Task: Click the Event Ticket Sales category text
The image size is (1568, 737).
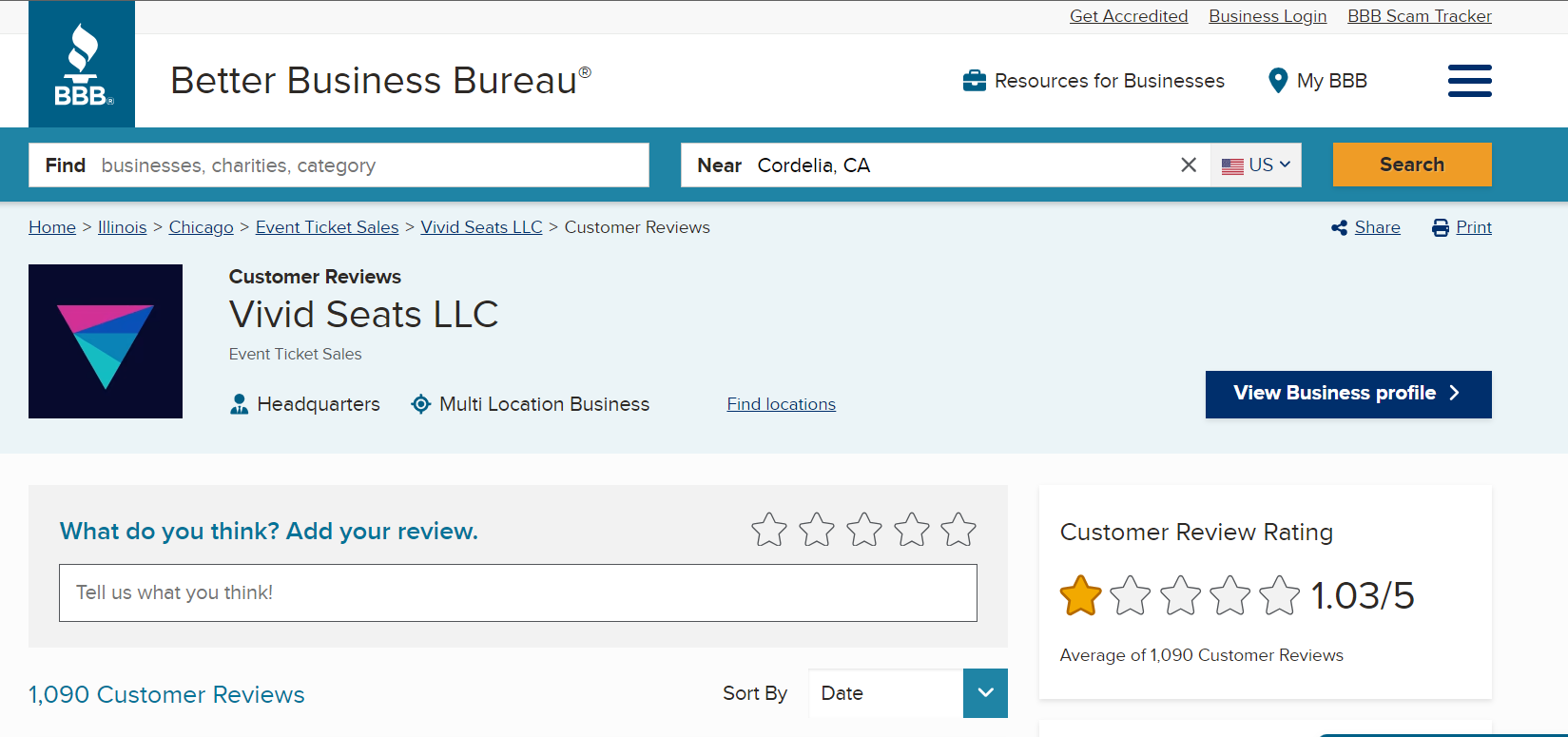Action: click(296, 354)
